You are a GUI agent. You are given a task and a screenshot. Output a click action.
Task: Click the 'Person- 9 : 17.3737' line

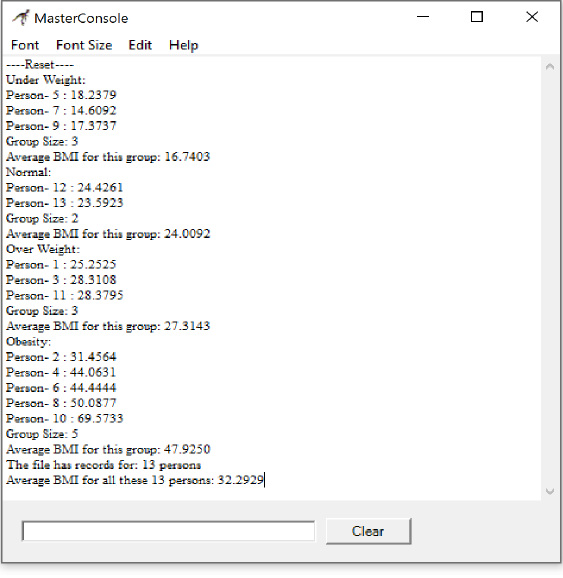[x=61, y=126]
